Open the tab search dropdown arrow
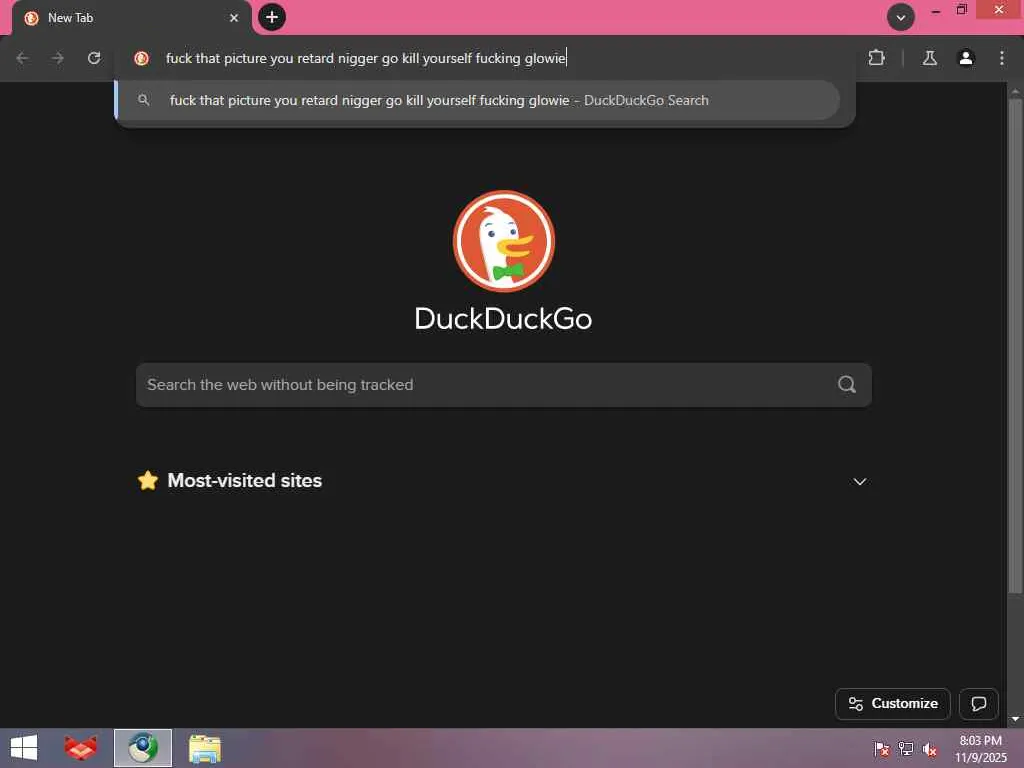This screenshot has height=768, width=1024. click(x=901, y=18)
